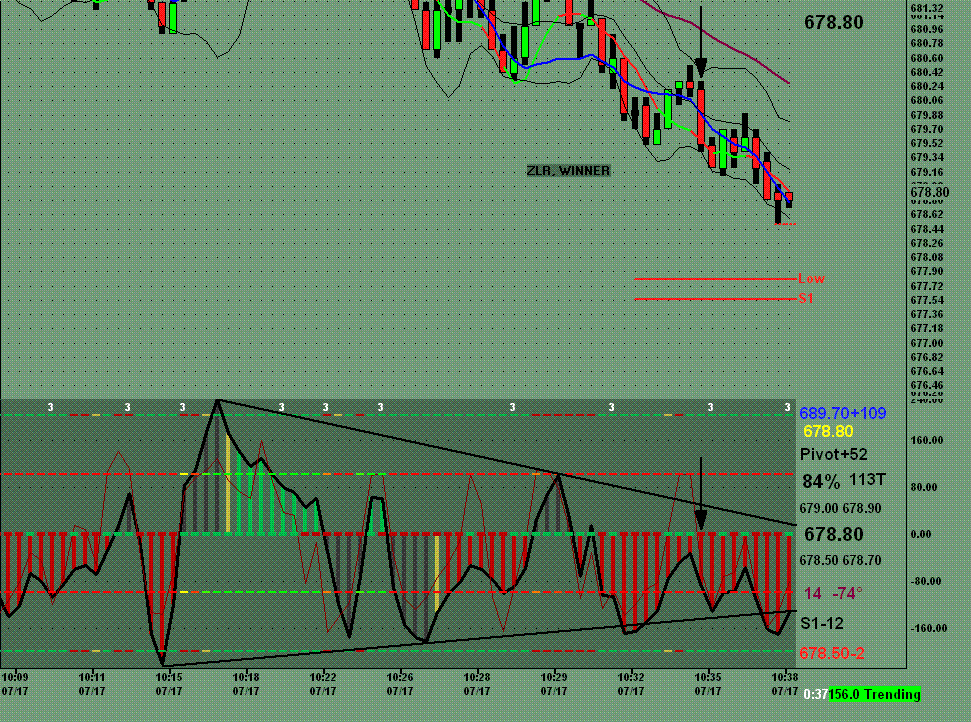The image size is (971, 722).
Task: Click the yellow 678.80 value
Action: (x=828, y=432)
